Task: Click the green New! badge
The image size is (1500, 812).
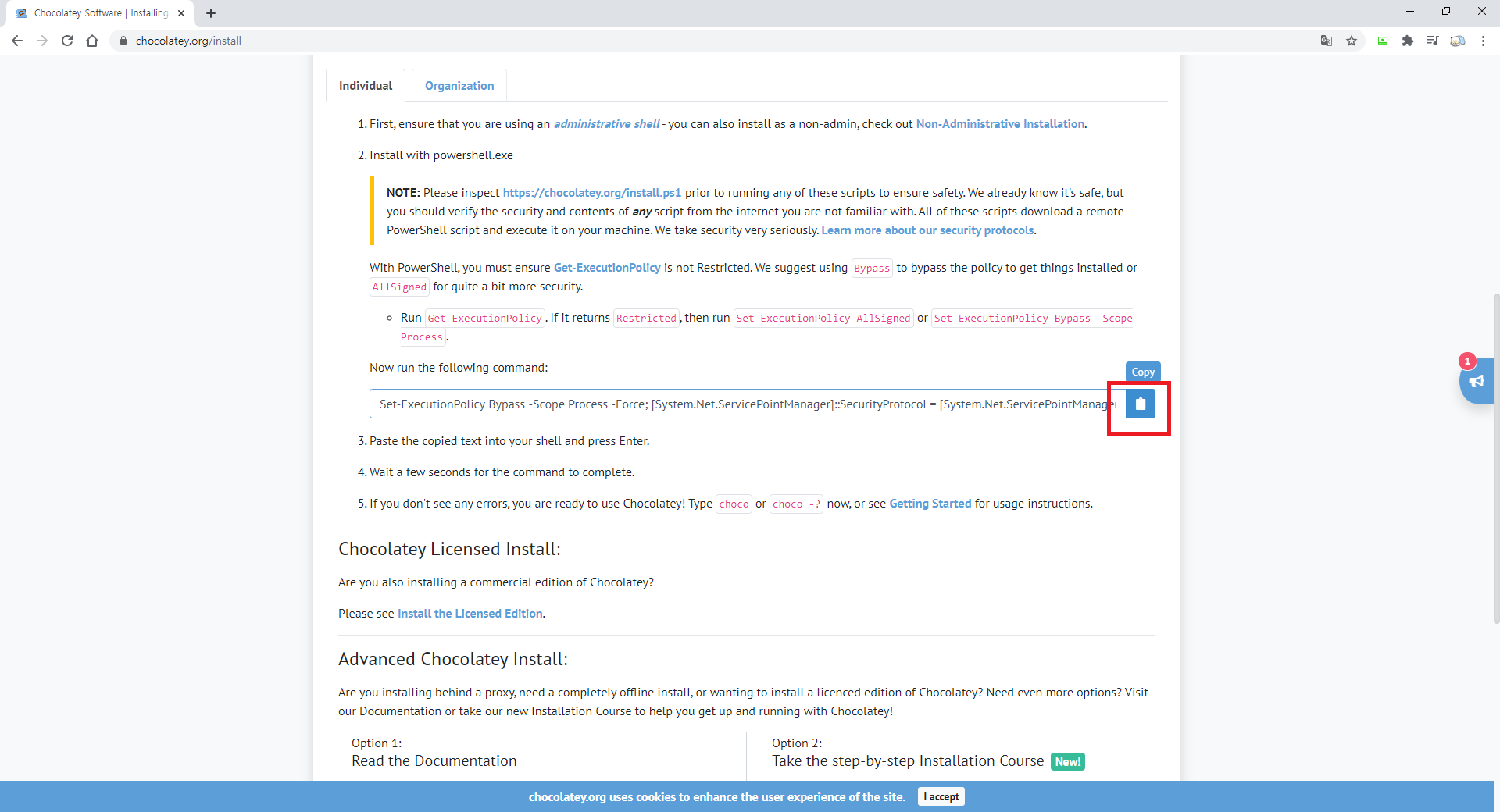Action: [1068, 762]
